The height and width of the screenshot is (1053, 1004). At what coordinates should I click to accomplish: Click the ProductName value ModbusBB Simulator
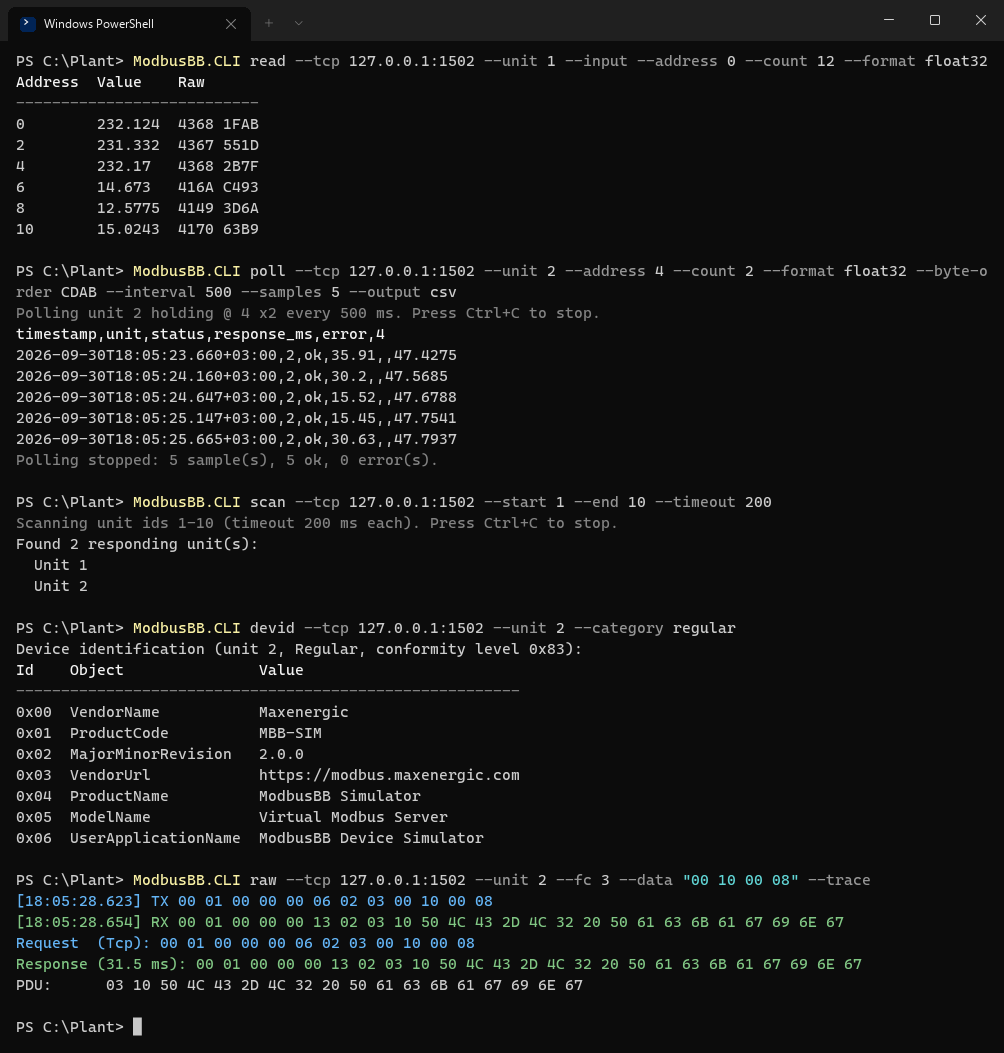click(x=340, y=796)
